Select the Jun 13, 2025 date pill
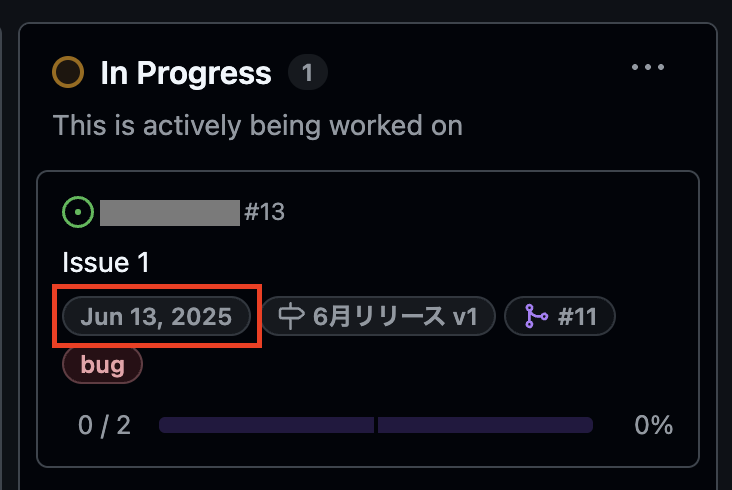732x490 pixels. click(x=156, y=316)
